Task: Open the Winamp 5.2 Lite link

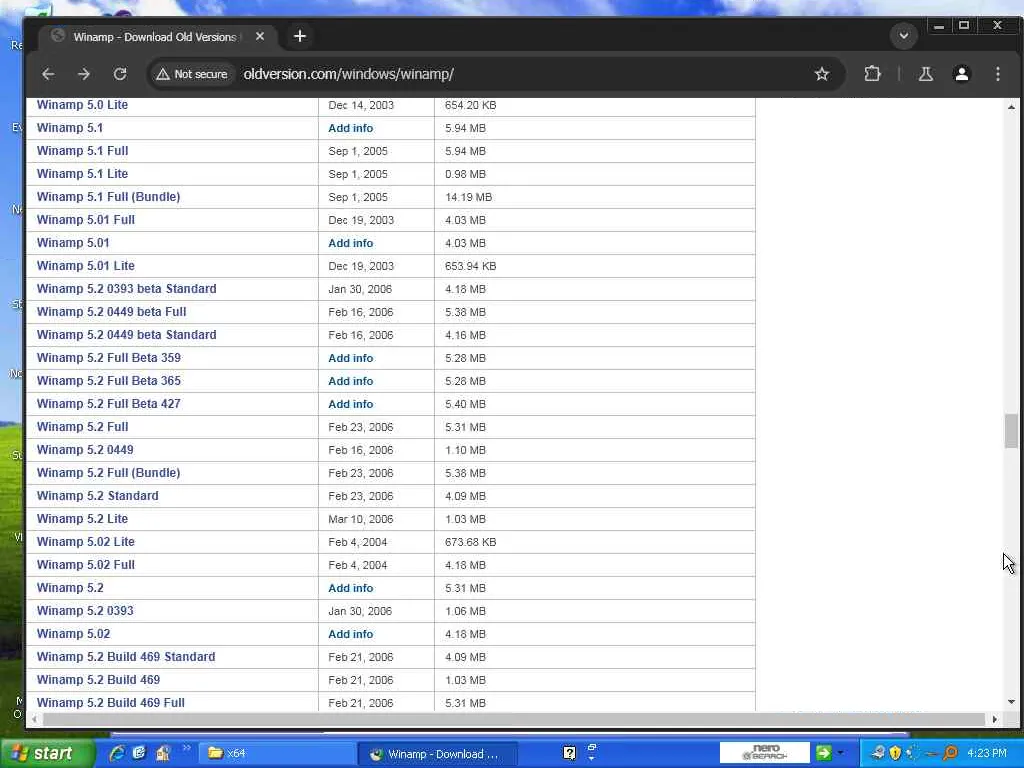Action: (x=82, y=519)
